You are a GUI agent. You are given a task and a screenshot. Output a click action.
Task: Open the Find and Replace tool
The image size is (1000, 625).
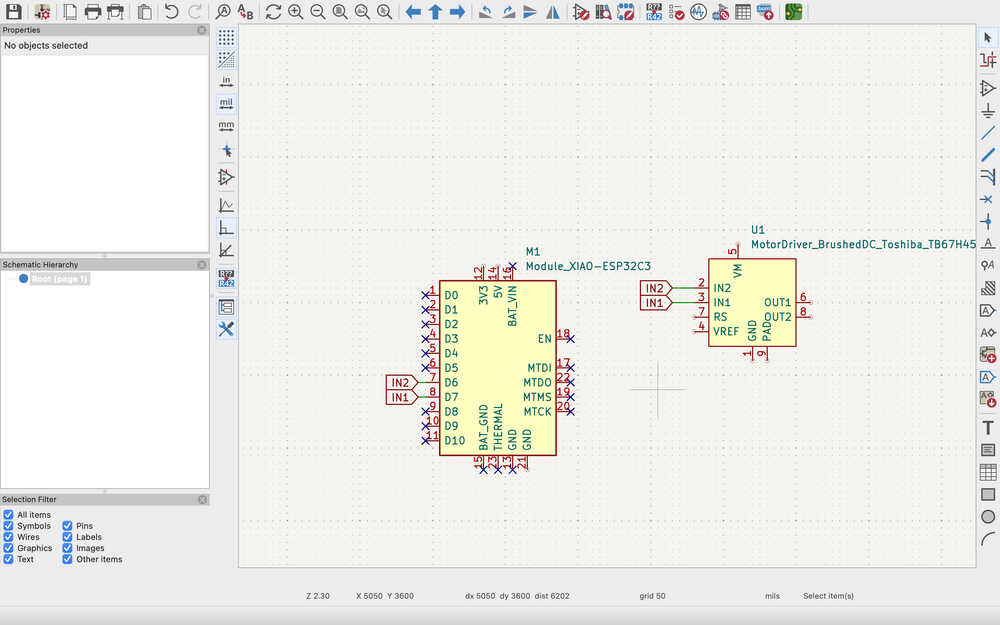click(245, 12)
